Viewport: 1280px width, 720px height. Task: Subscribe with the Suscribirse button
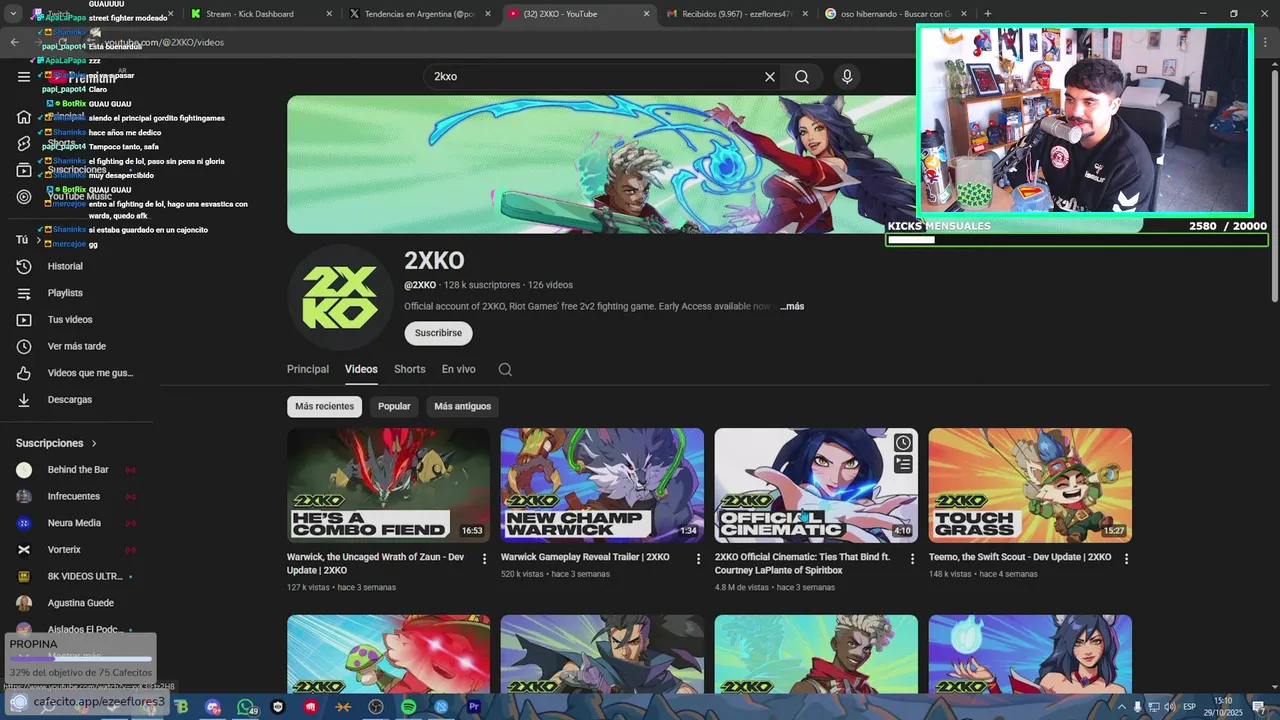438,333
